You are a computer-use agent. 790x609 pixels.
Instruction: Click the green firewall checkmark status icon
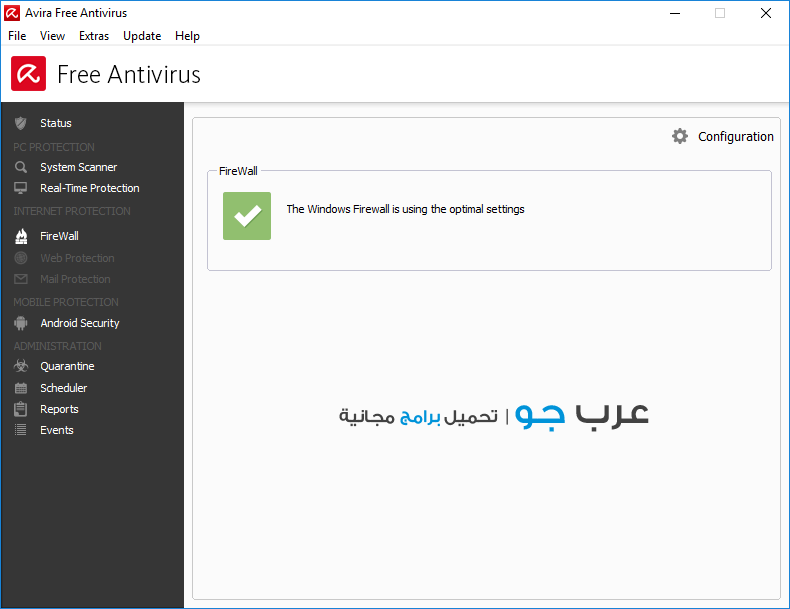[x=247, y=216]
